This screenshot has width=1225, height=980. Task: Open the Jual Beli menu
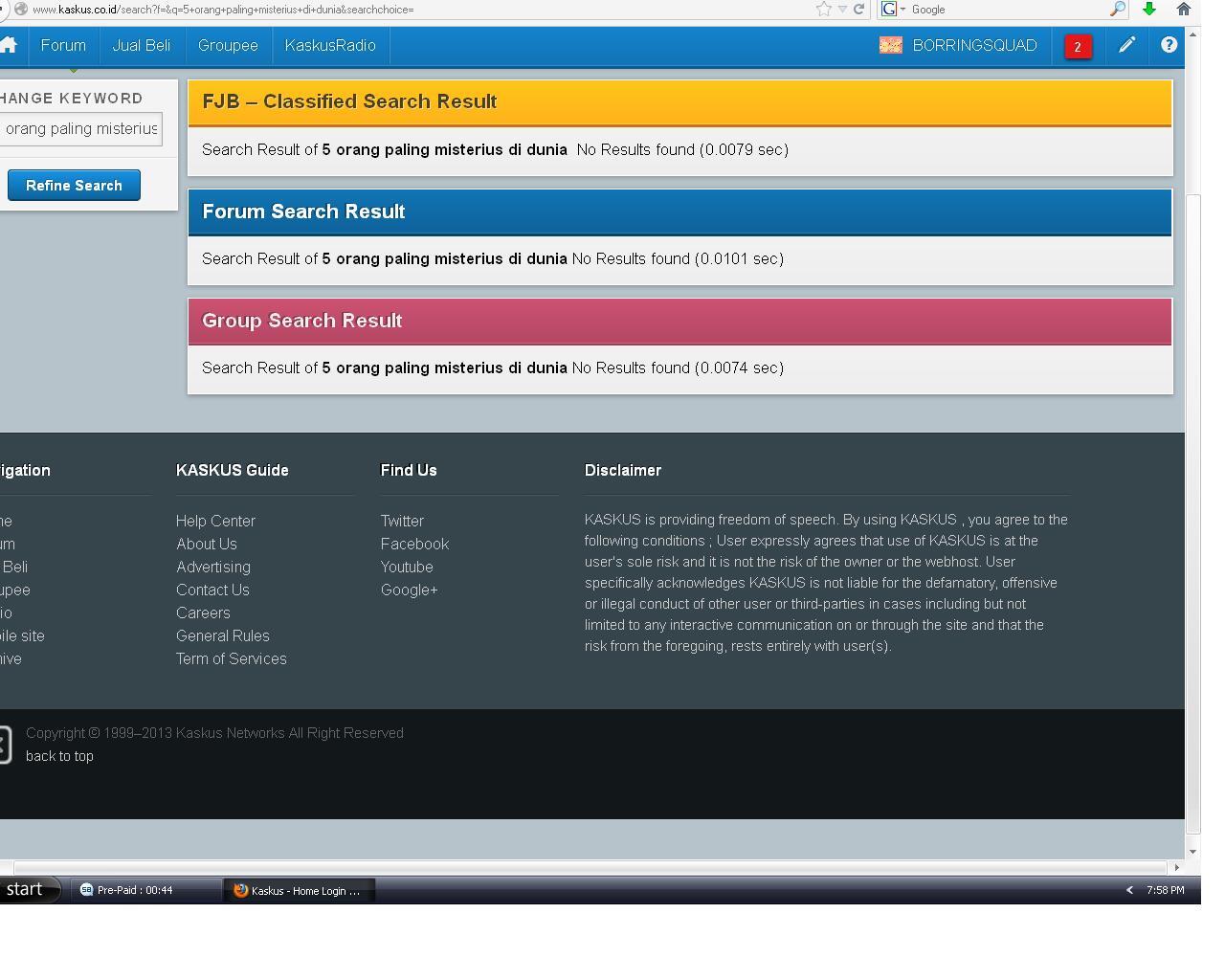coord(142,45)
